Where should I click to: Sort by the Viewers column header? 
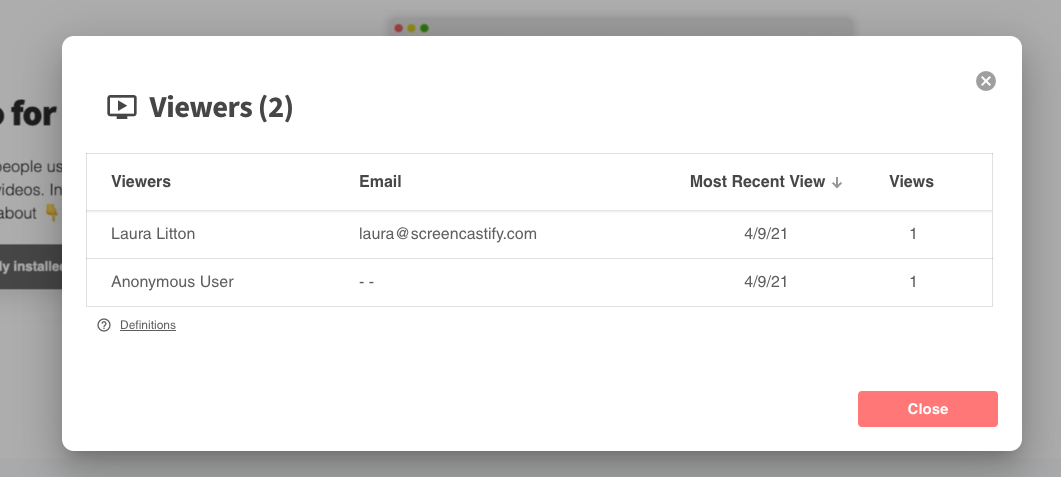[x=141, y=182]
